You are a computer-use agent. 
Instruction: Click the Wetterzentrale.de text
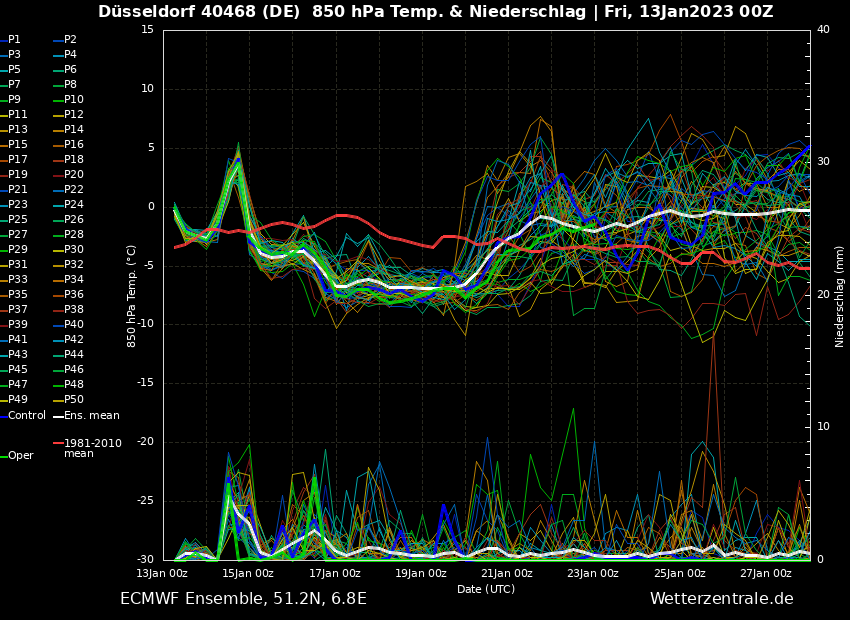721,599
